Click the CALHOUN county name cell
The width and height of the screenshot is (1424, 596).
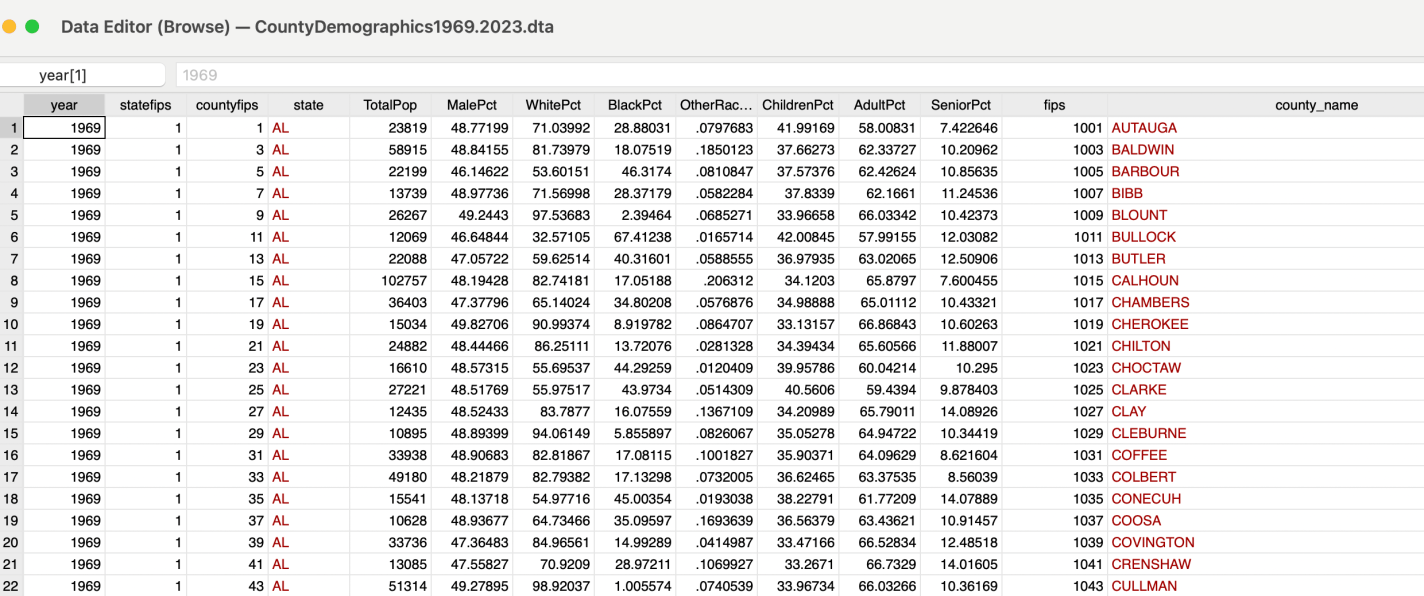[1145, 281]
